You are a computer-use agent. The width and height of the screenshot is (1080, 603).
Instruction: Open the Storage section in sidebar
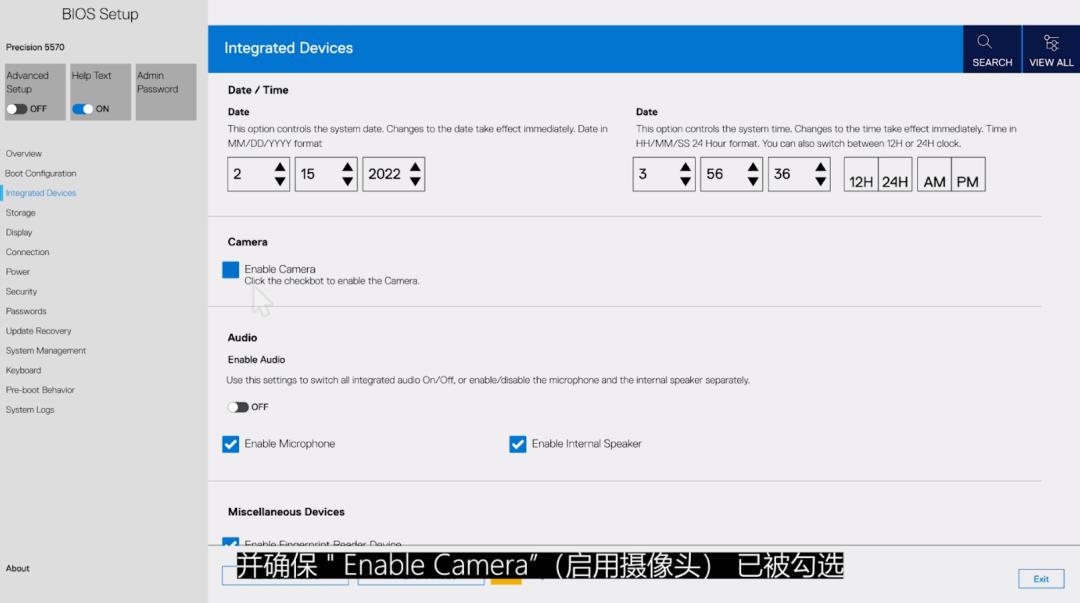[x=19, y=212]
